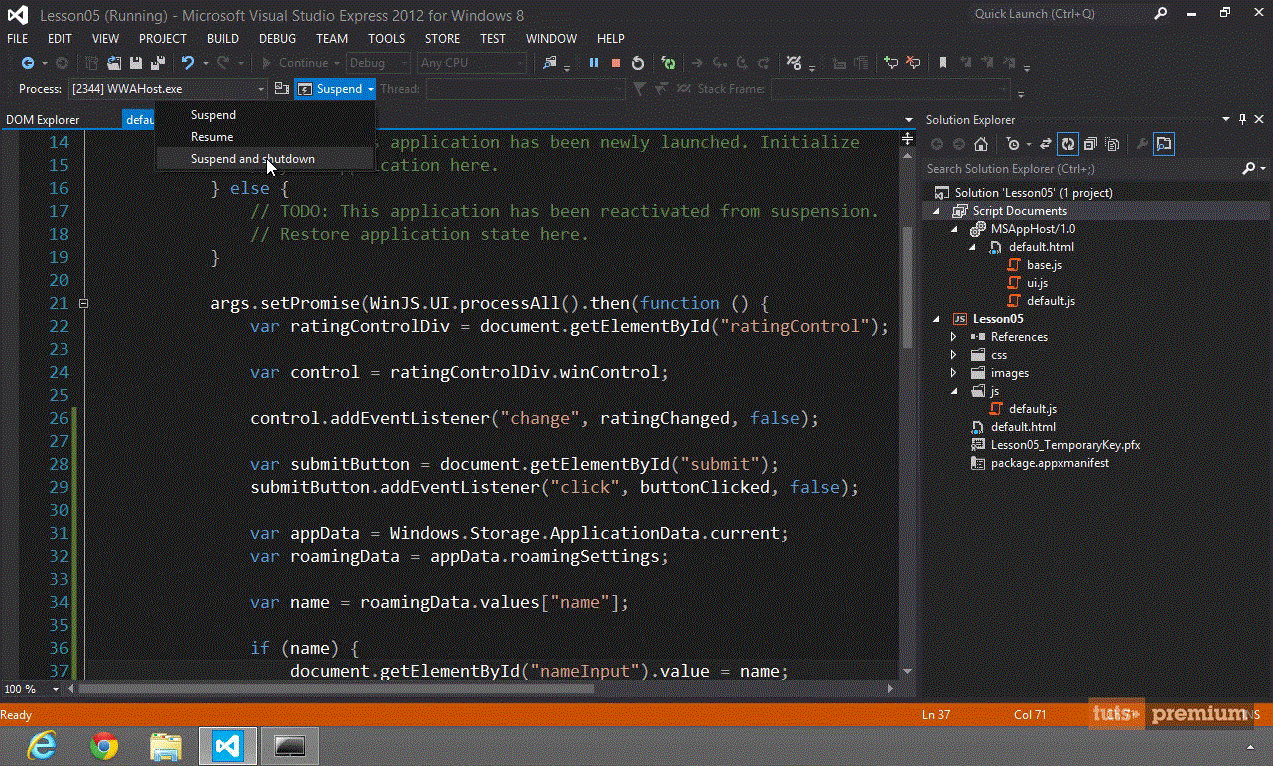The height and width of the screenshot is (766, 1273).
Task: Click the Solution Explorer search magnifier icon
Action: click(x=1248, y=168)
